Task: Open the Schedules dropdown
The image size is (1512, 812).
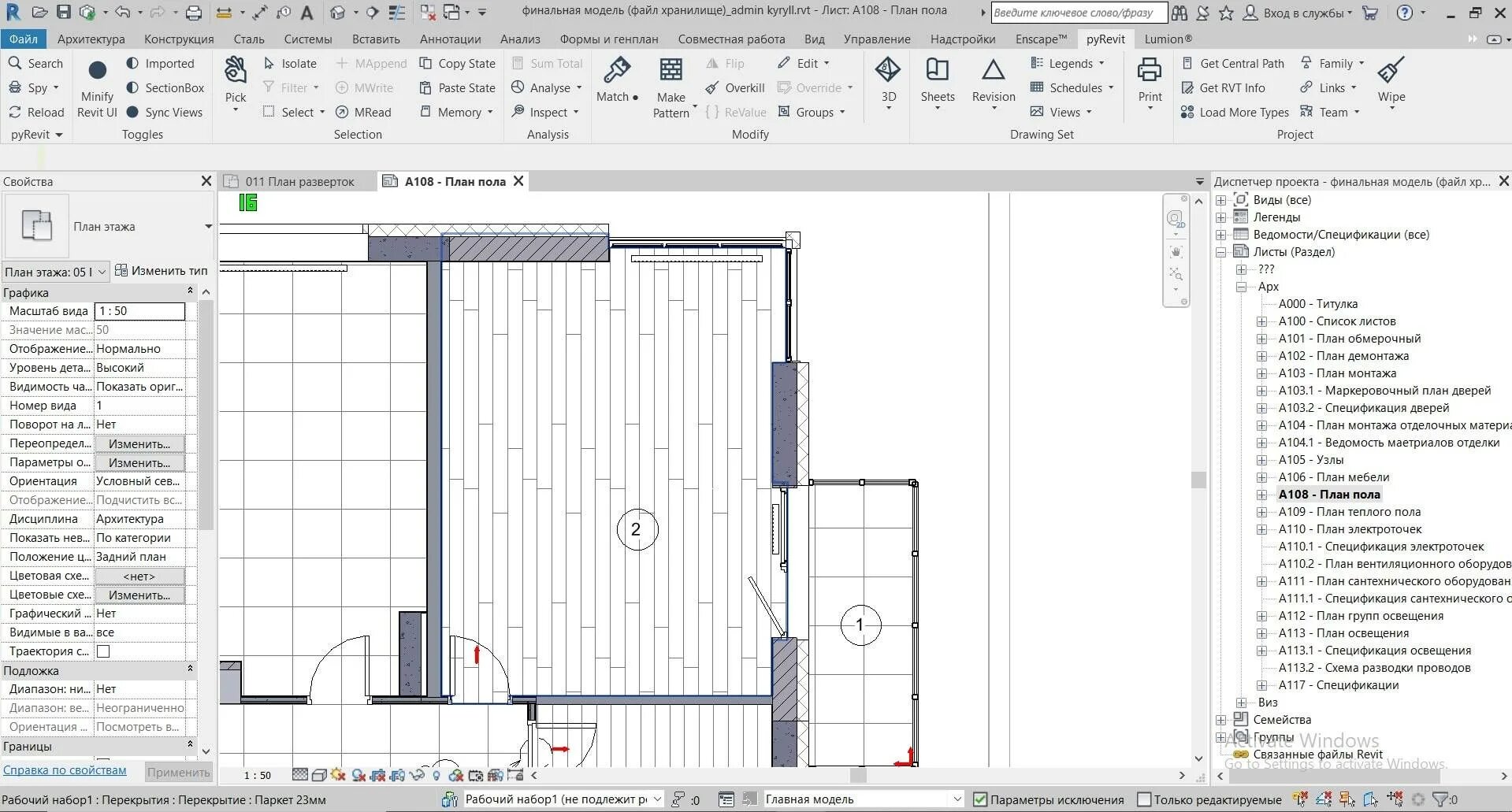Action: tap(1072, 87)
